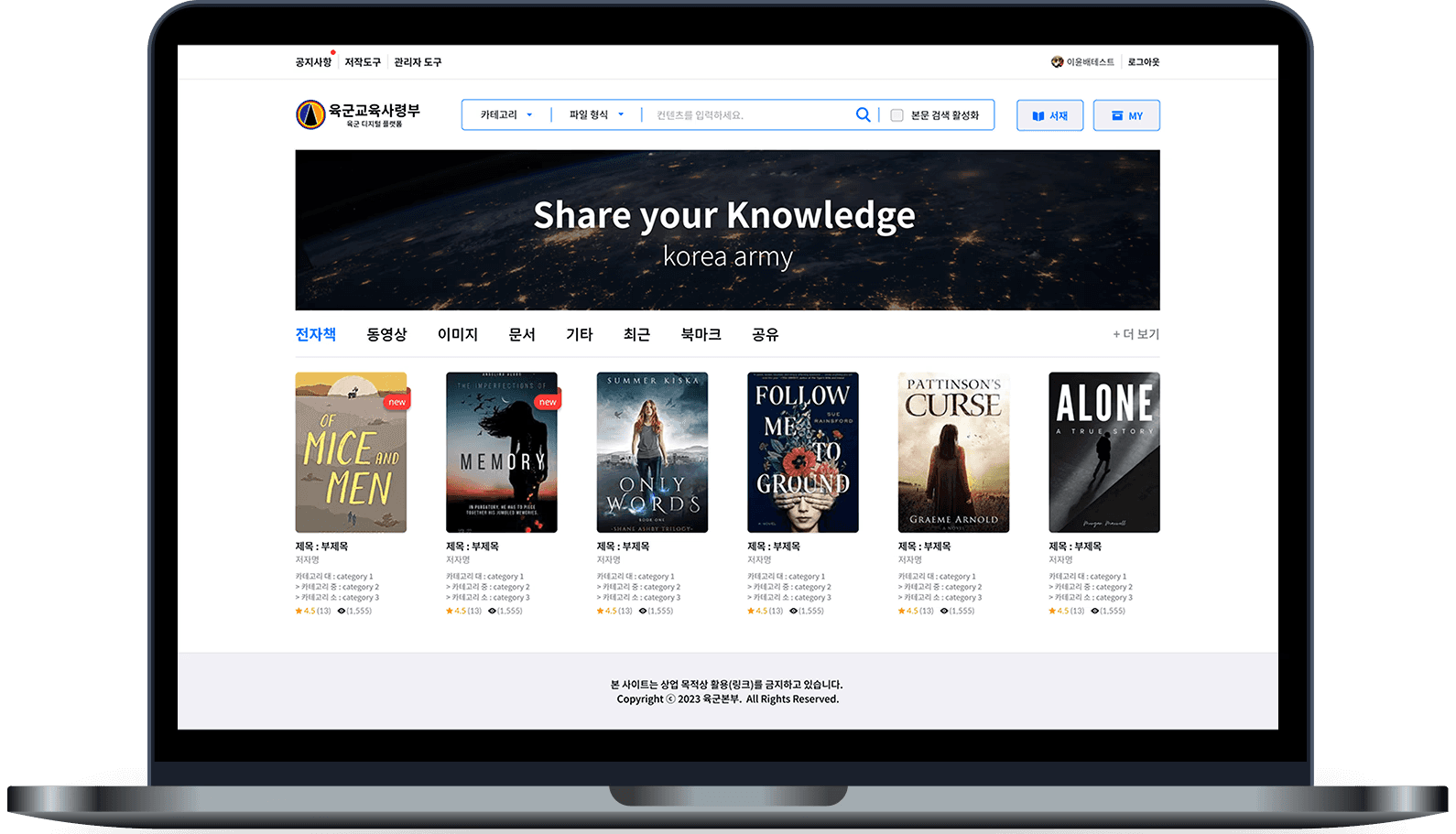The width and height of the screenshot is (1456, 834).
Task: Open the MY archive button
Action: coord(1126,115)
